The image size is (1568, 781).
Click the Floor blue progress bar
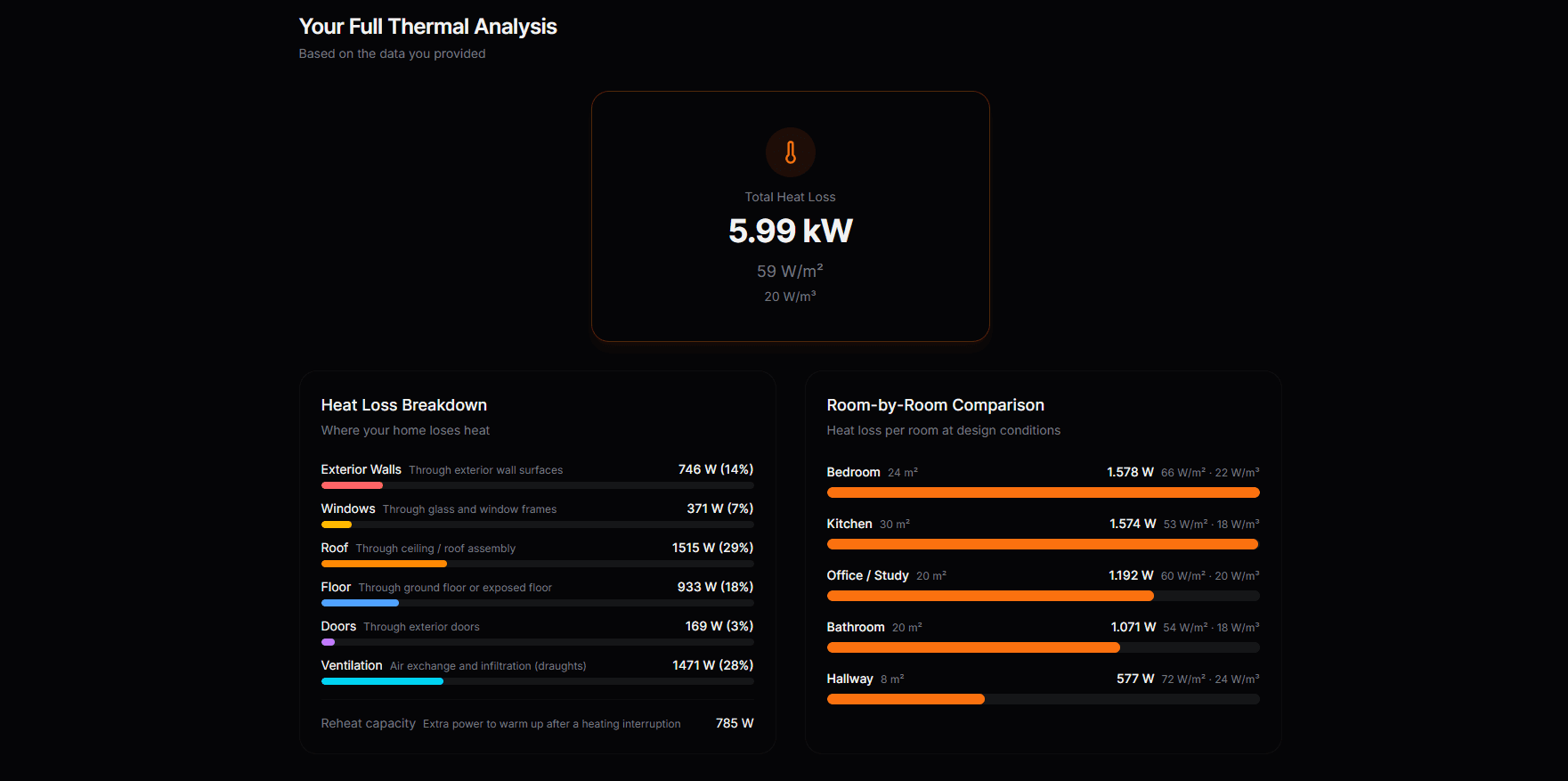[360, 603]
